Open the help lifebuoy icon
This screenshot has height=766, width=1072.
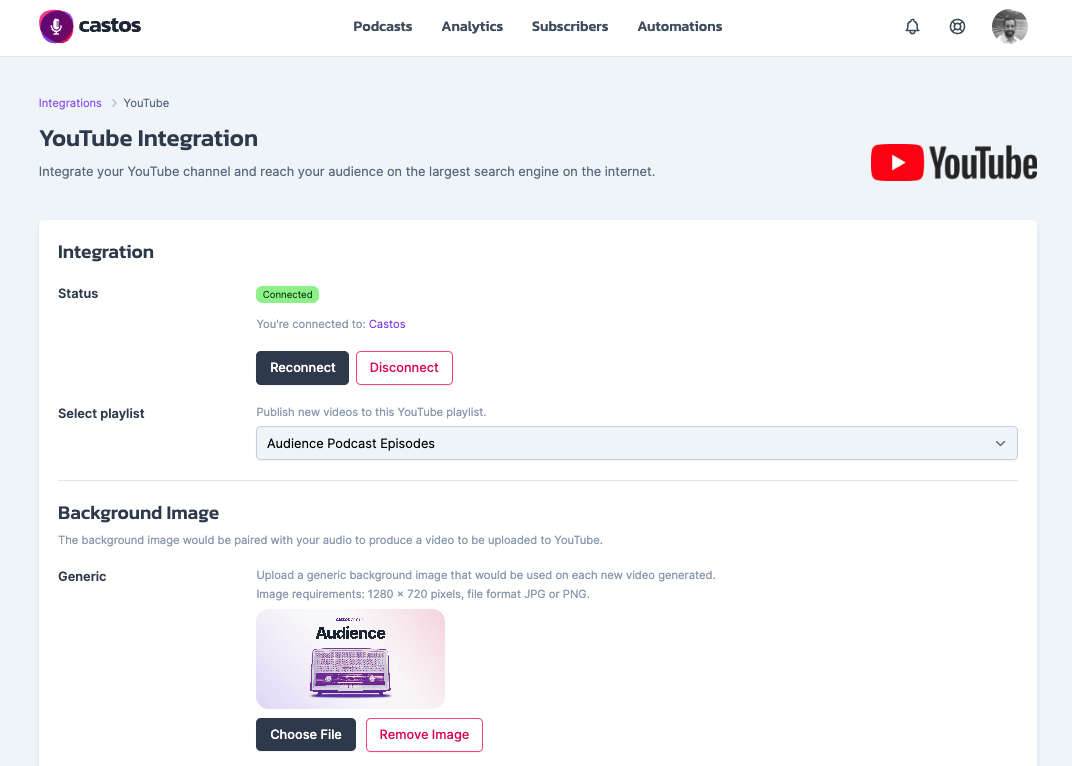[957, 27]
